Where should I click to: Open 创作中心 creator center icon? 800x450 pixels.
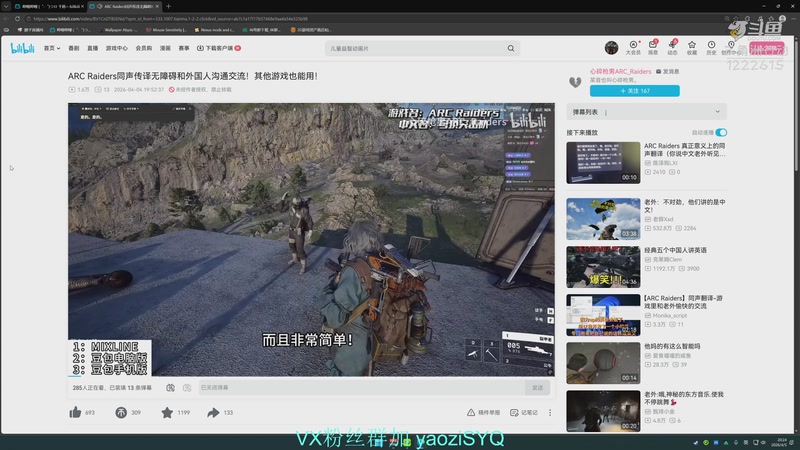(731, 48)
